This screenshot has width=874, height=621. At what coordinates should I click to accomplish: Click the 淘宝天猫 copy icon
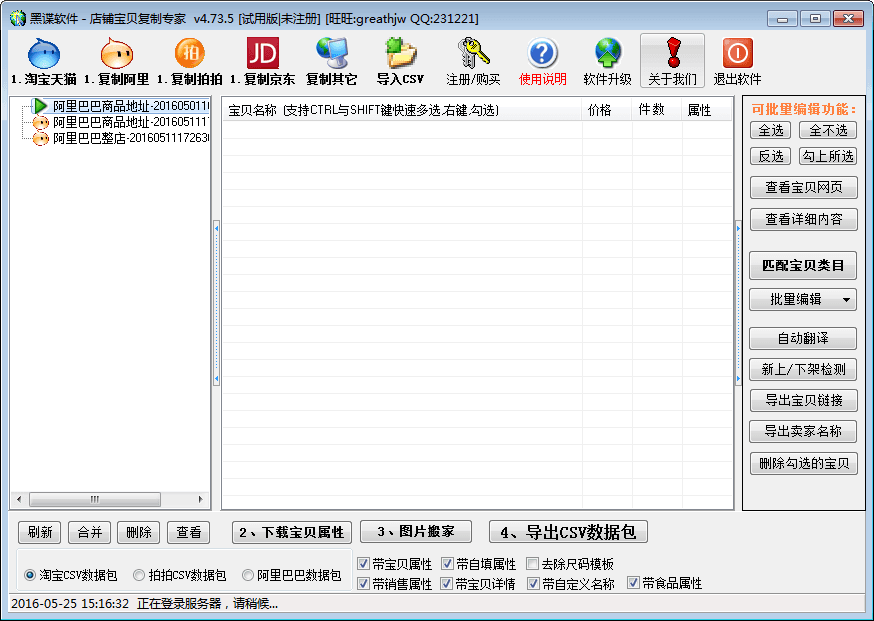pos(43,54)
